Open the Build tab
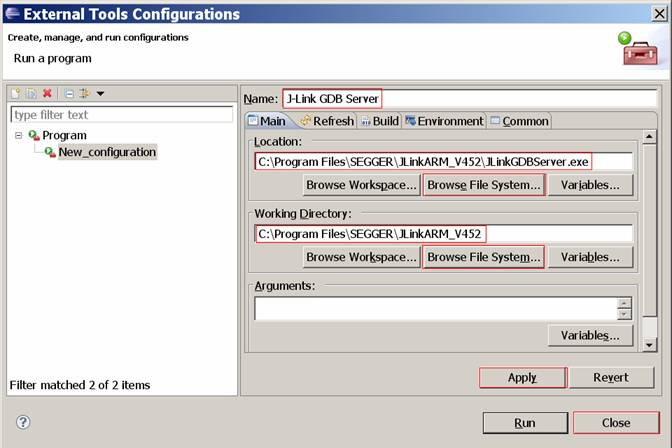This screenshot has width=672, height=448. click(x=380, y=121)
